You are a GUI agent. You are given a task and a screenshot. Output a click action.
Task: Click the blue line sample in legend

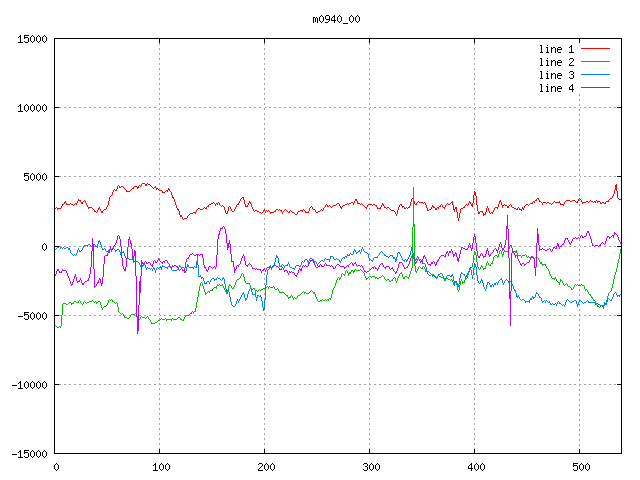coord(595,75)
